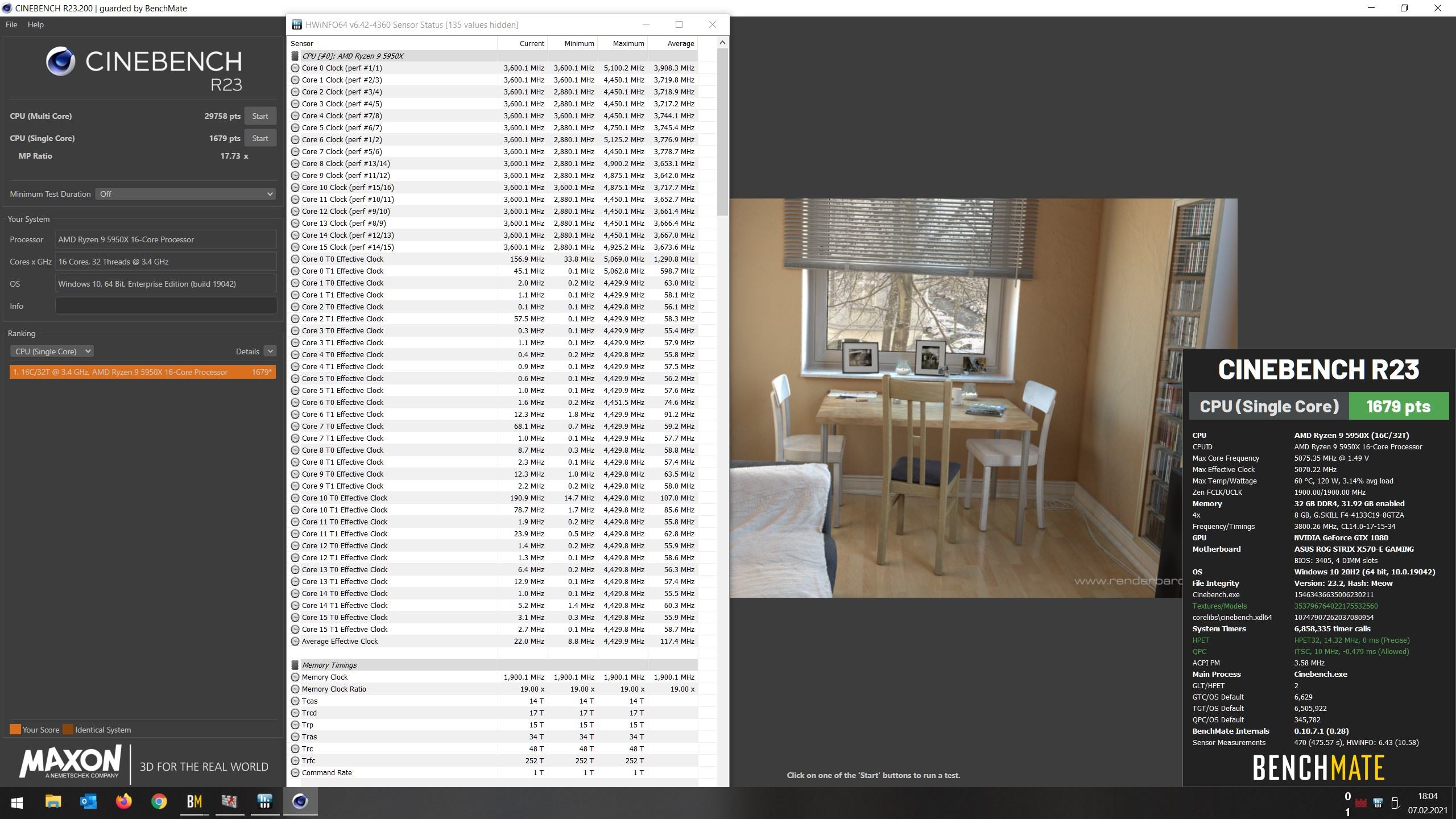Check the Your Score legend checkbox

click(x=15, y=729)
